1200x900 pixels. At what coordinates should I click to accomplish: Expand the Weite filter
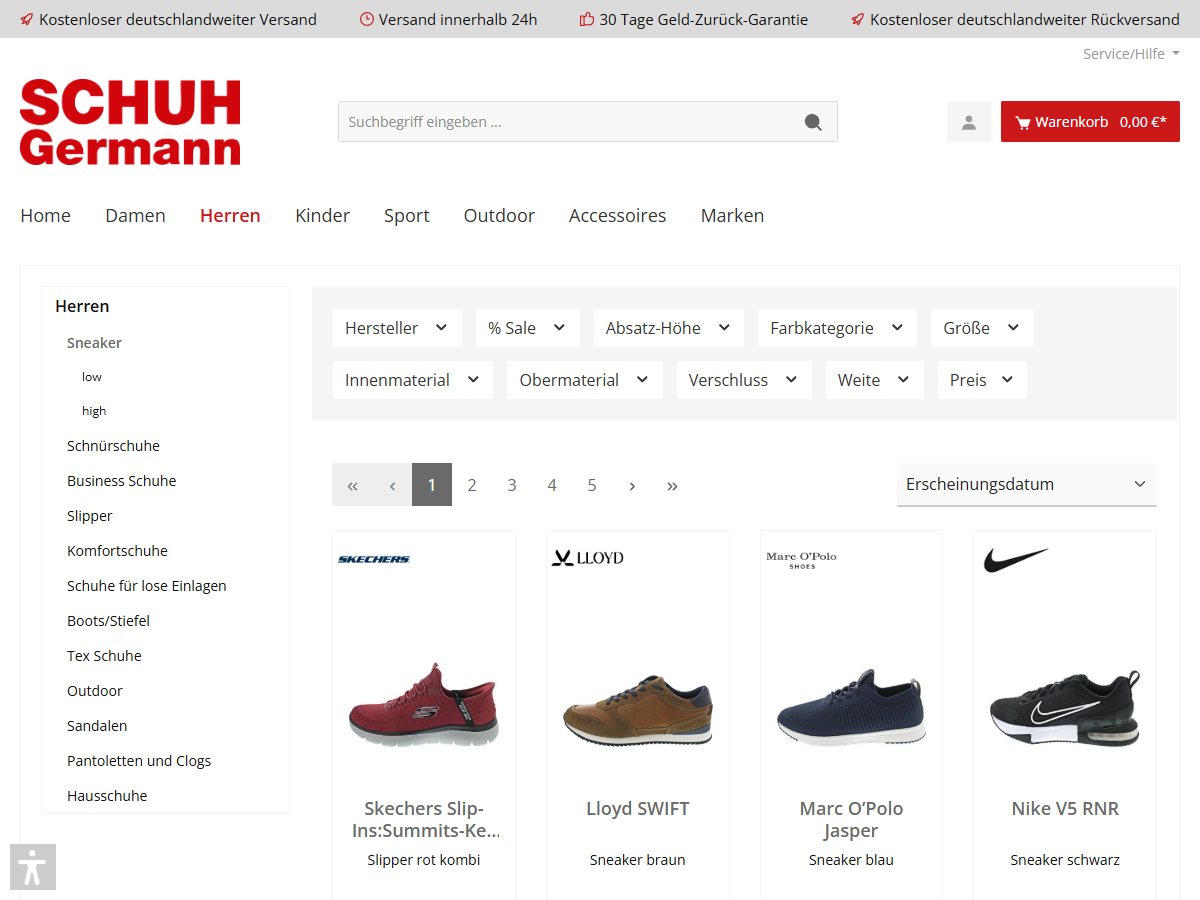click(874, 380)
